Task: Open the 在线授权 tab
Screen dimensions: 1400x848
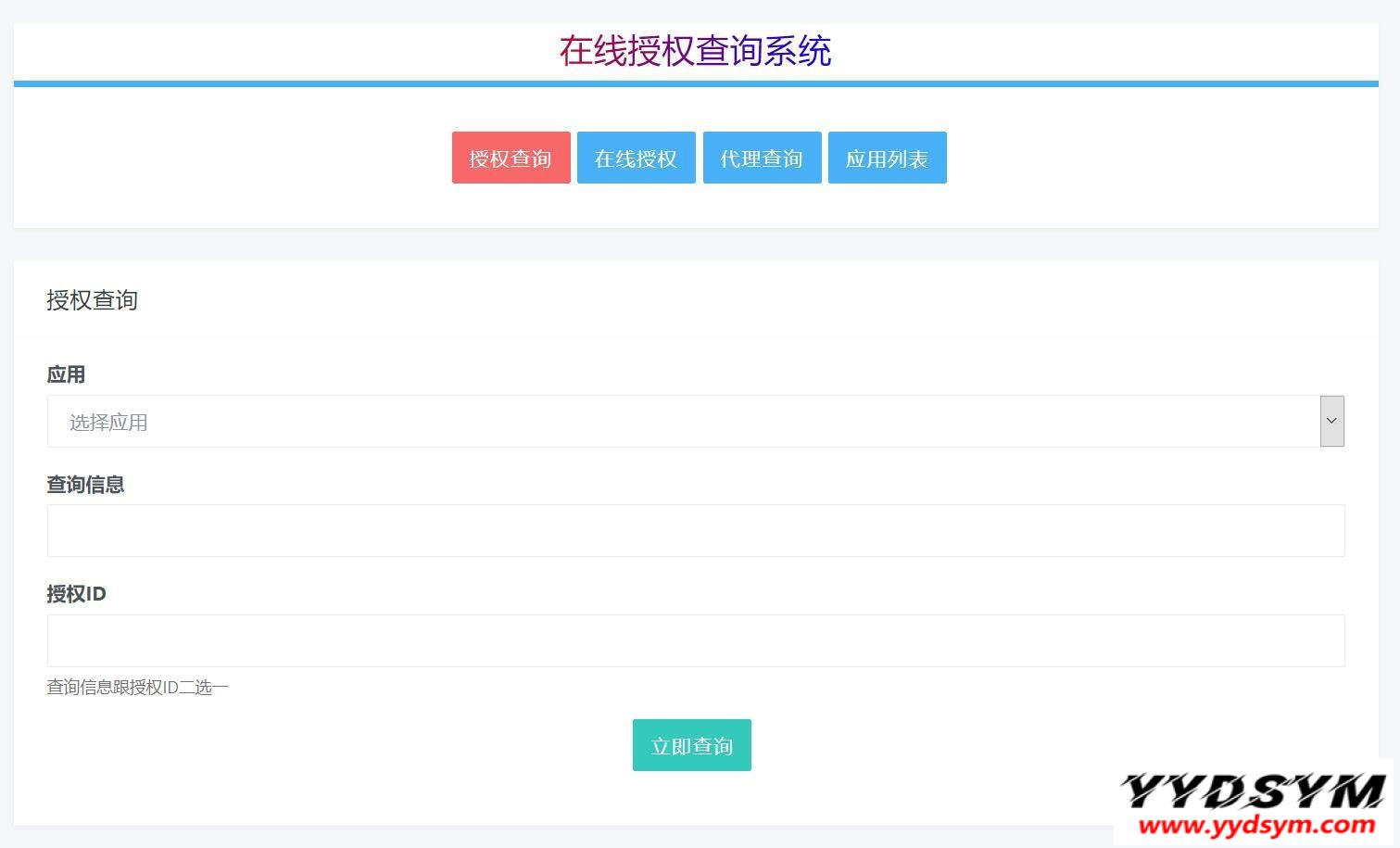Action: click(x=636, y=158)
